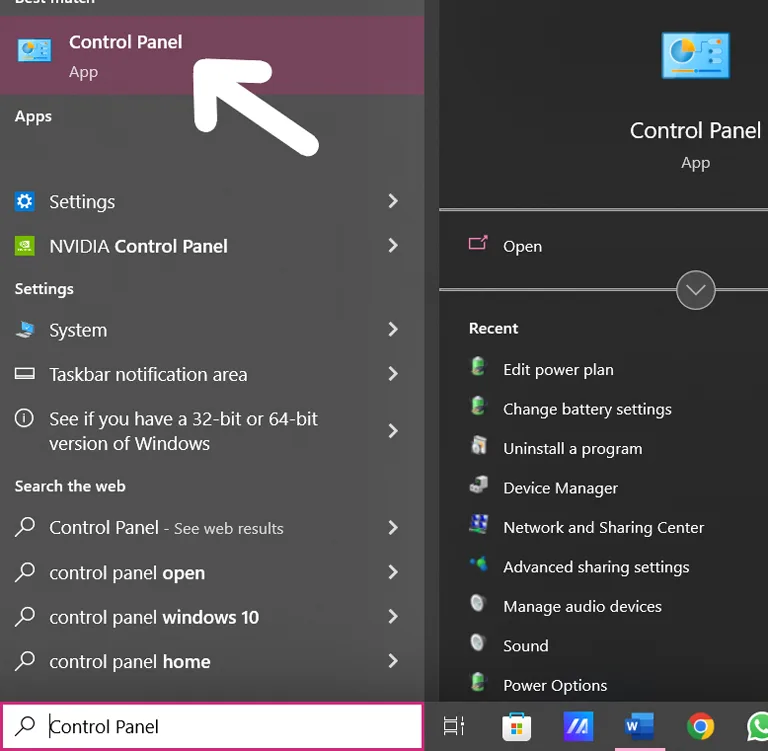Open Control Panel best match result
The height and width of the screenshot is (751, 768).
tap(212, 55)
